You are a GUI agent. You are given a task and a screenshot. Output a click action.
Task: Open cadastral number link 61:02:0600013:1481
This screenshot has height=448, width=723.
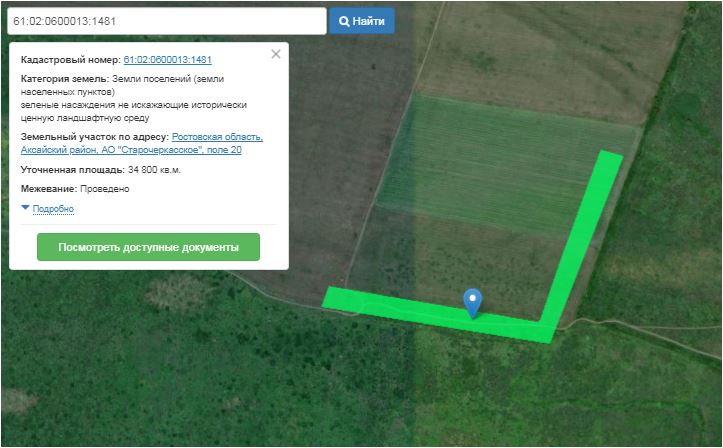tap(167, 60)
